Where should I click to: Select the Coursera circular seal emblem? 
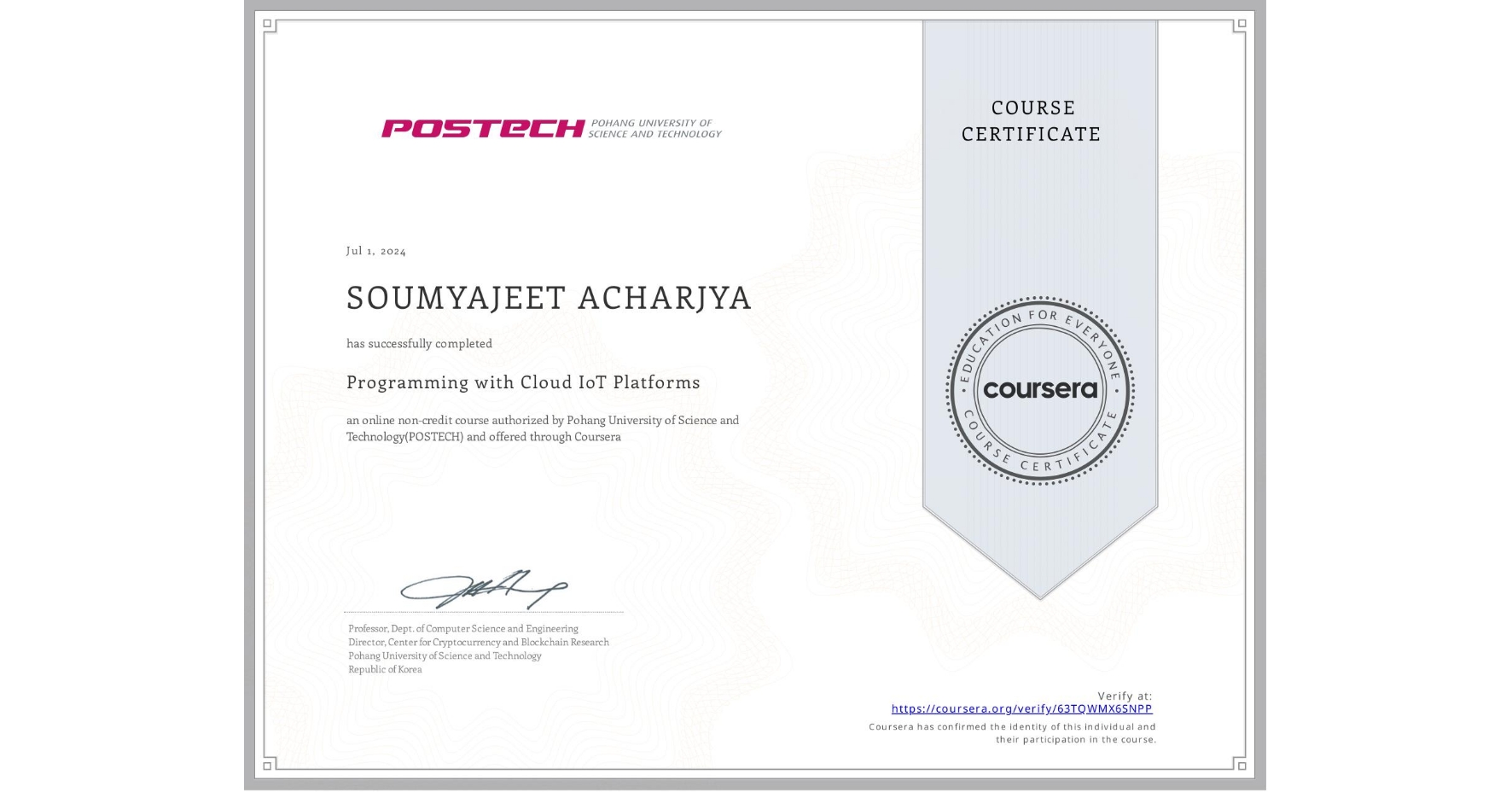1039,390
